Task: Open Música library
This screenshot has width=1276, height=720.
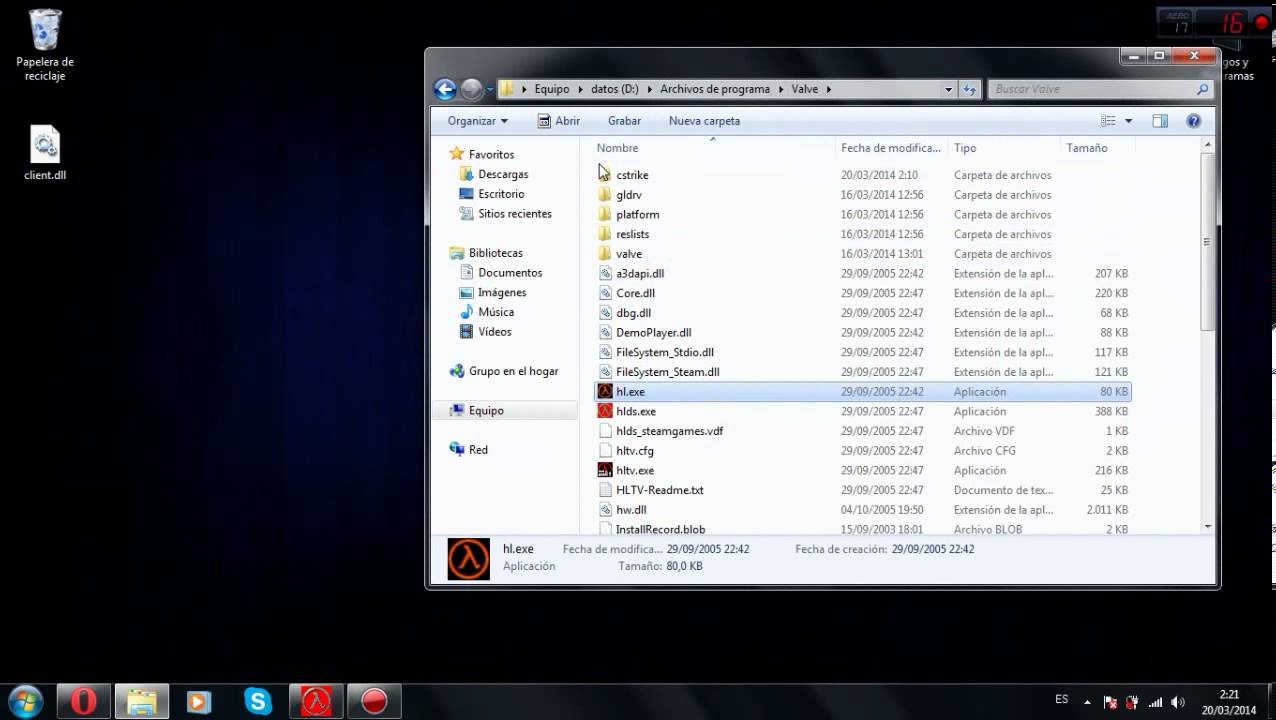Action: [x=496, y=312]
